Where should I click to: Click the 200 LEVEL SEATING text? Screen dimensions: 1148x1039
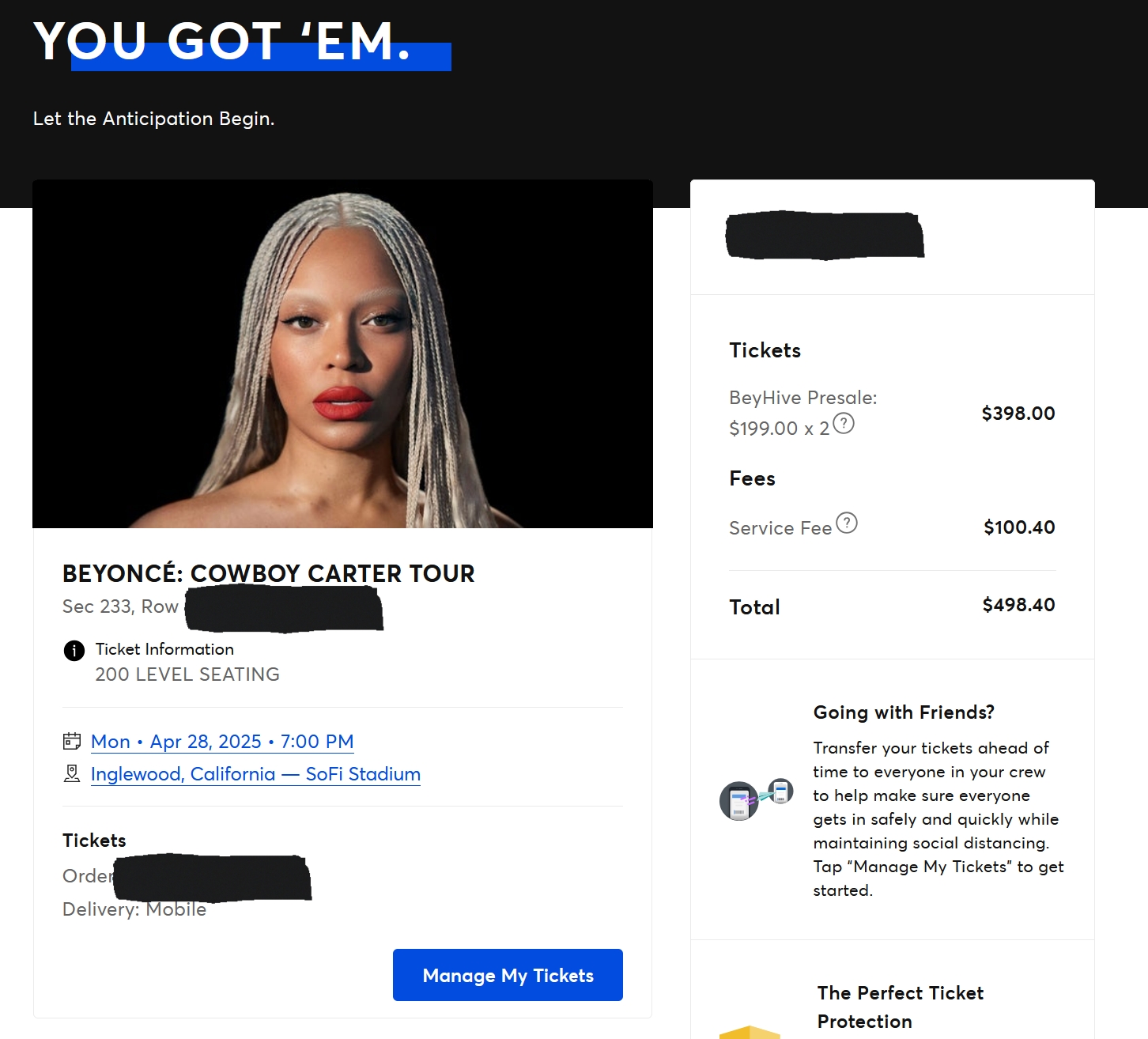tap(187, 674)
